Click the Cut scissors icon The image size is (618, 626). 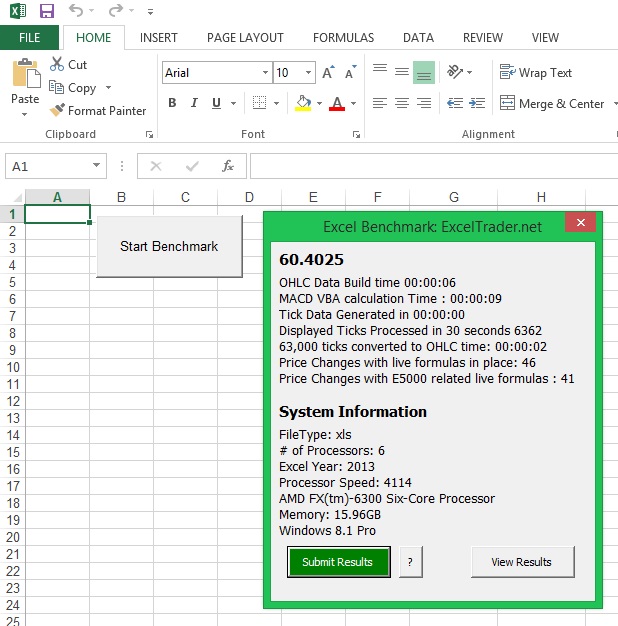57,64
